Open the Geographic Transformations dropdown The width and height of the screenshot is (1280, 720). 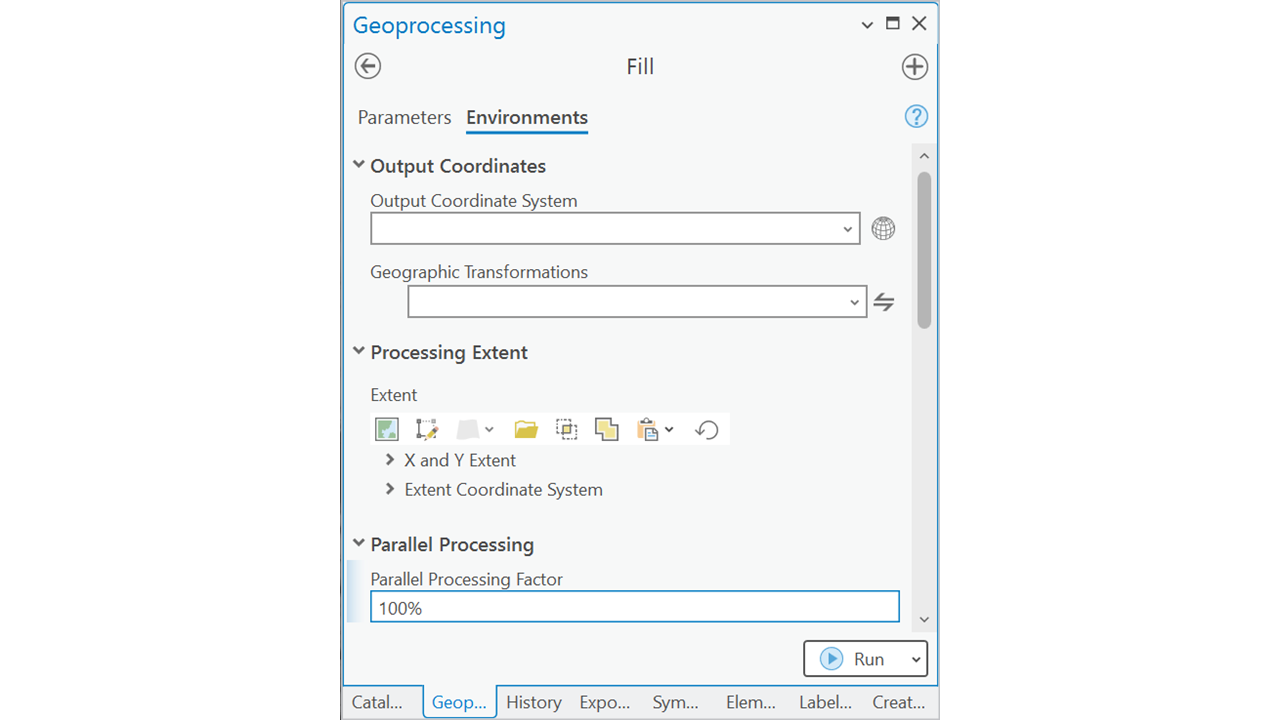point(854,302)
